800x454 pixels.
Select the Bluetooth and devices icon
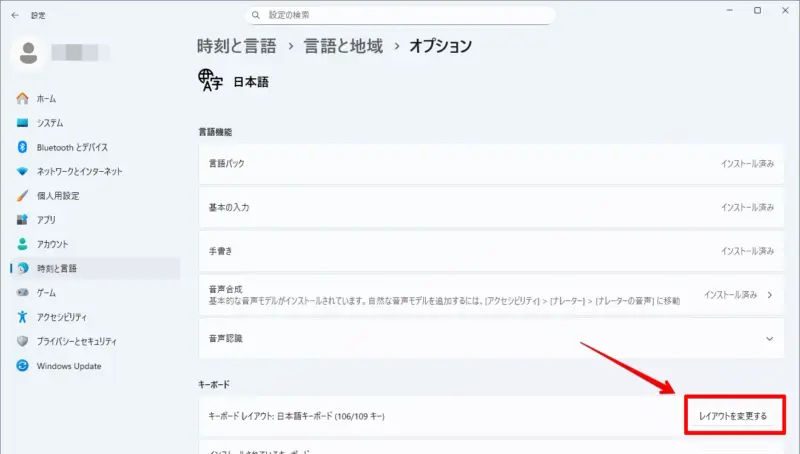(x=22, y=147)
